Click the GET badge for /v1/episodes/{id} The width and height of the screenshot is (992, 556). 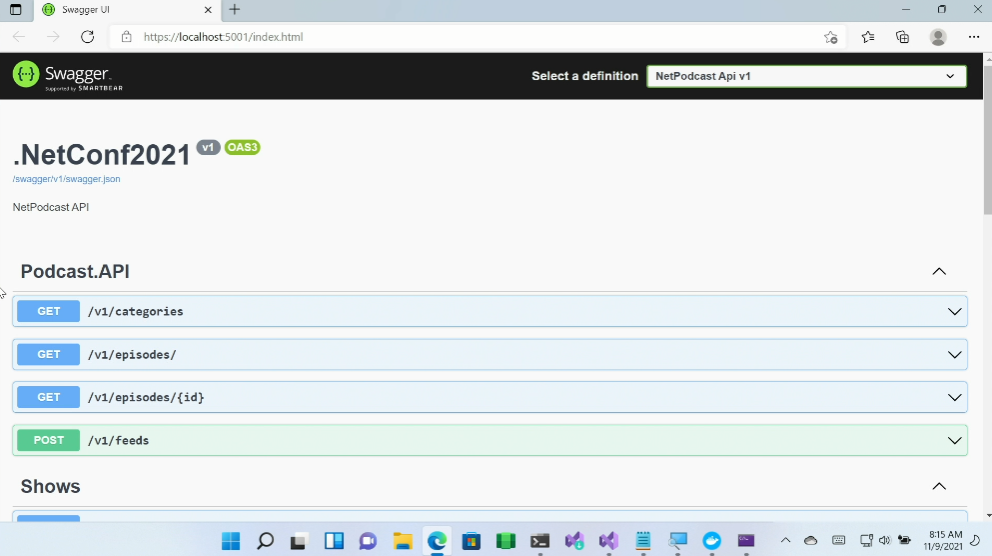coord(49,397)
